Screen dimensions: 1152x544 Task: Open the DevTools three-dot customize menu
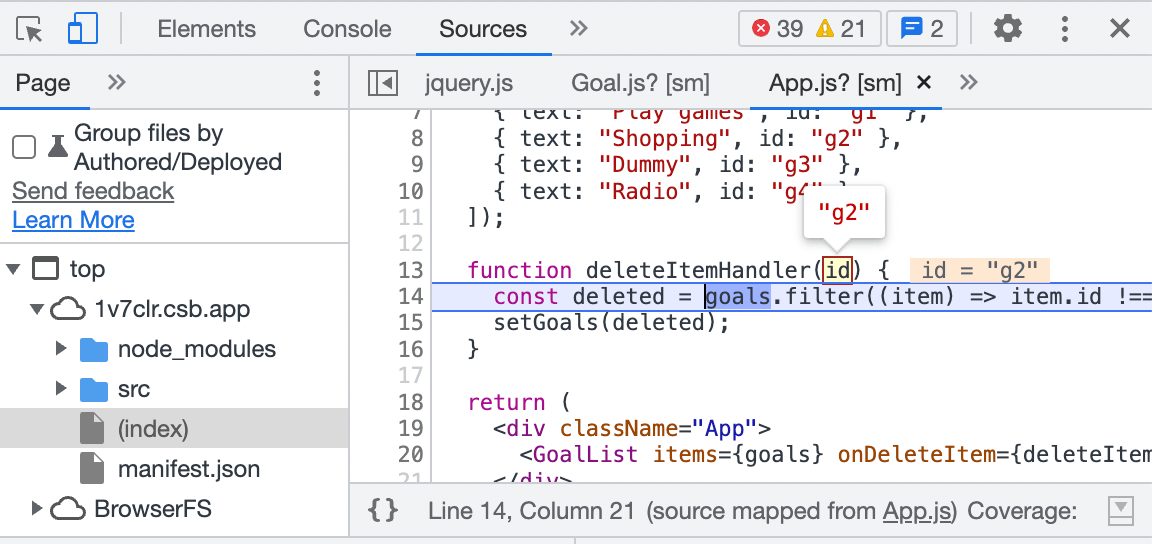click(1065, 29)
